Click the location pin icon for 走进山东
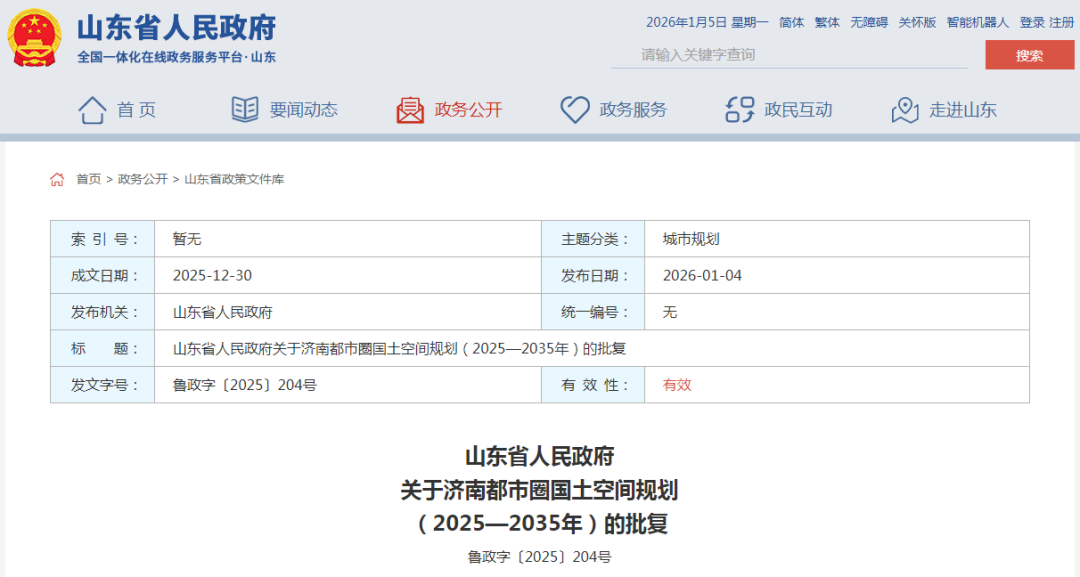Screen dimensions: 1080x577 [x=906, y=110]
